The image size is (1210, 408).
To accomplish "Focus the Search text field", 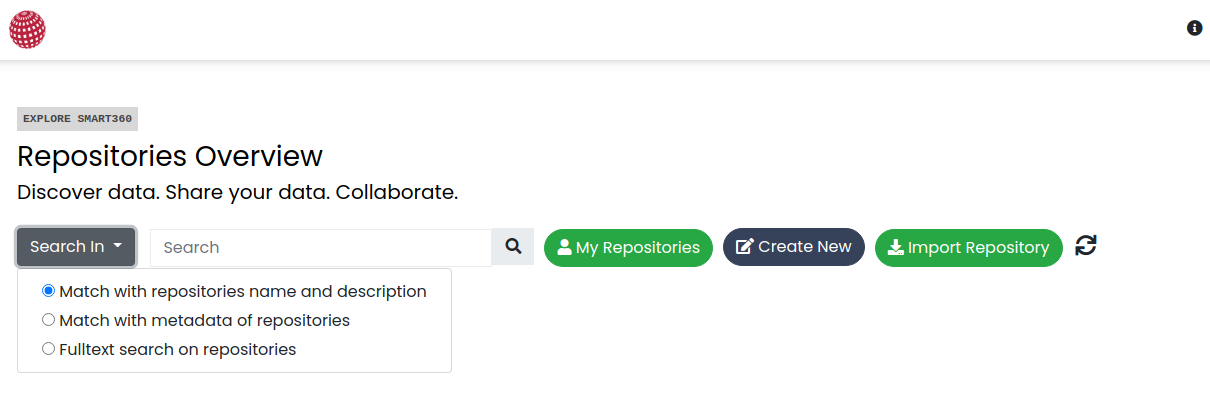I will pyautogui.click(x=321, y=247).
